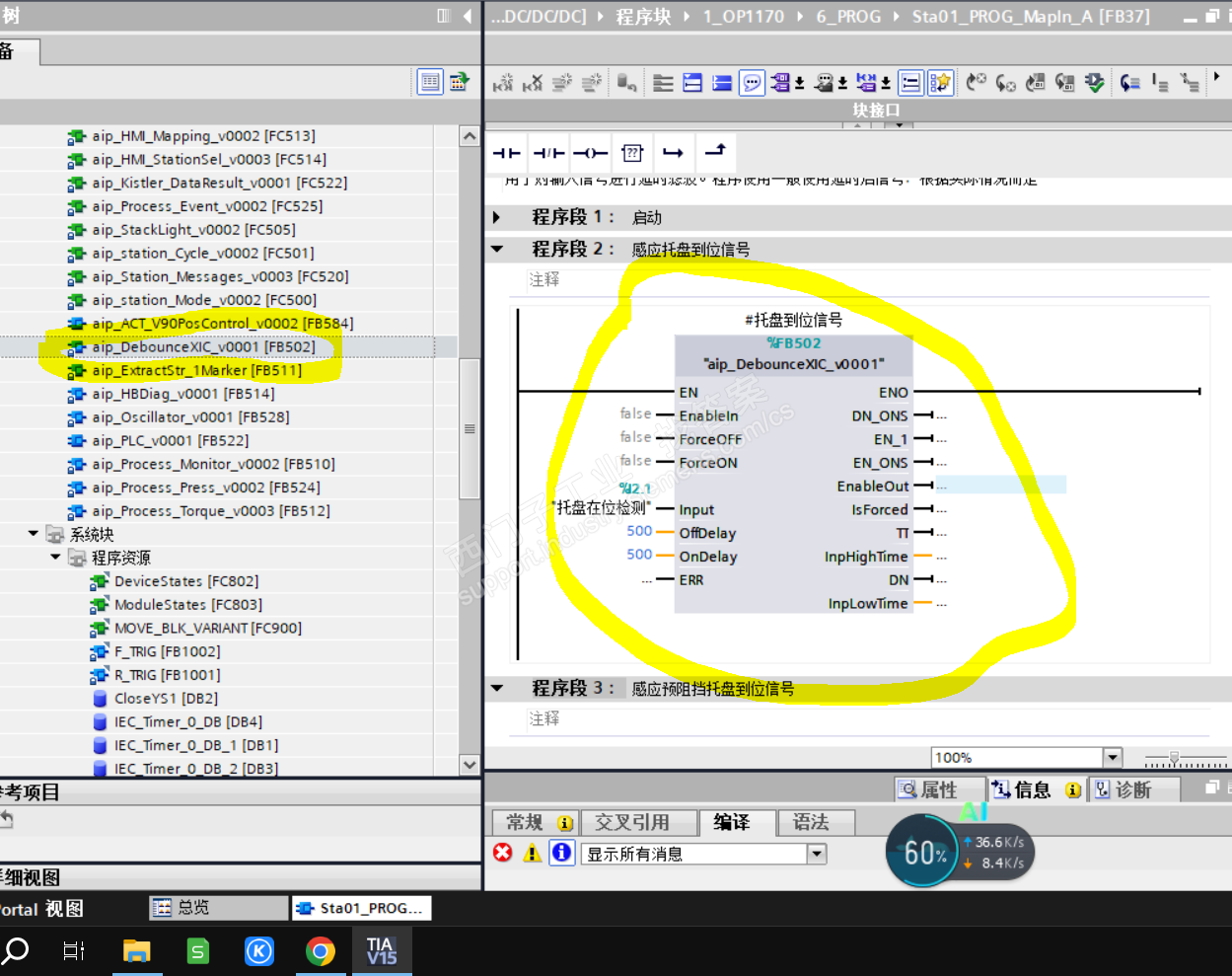Image resolution: width=1232 pixels, height=976 pixels.
Task: Open the tag information display dropdown
Action: (842, 84)
